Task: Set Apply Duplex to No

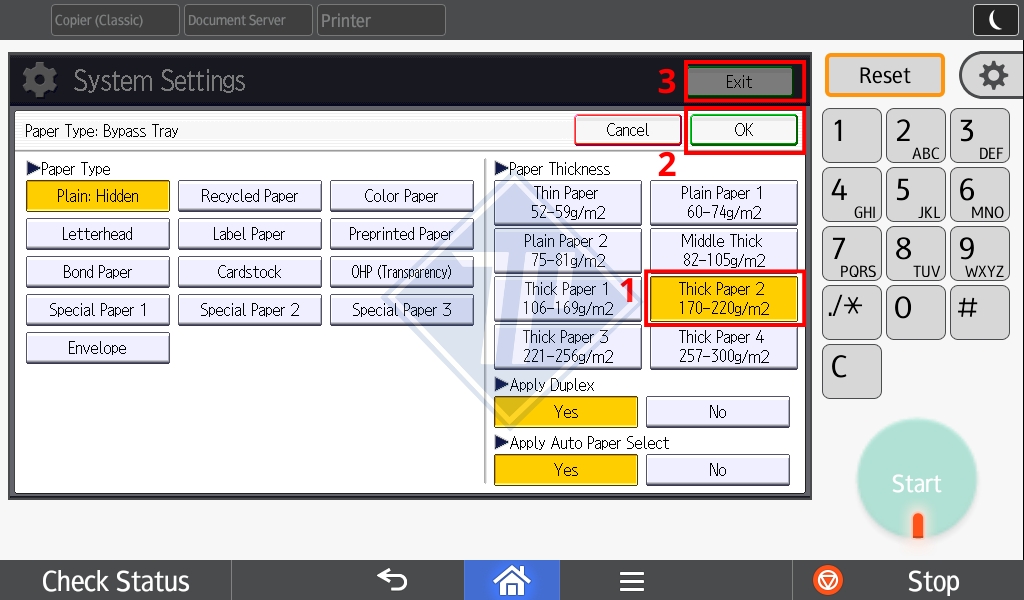Action: pos(717,412)
